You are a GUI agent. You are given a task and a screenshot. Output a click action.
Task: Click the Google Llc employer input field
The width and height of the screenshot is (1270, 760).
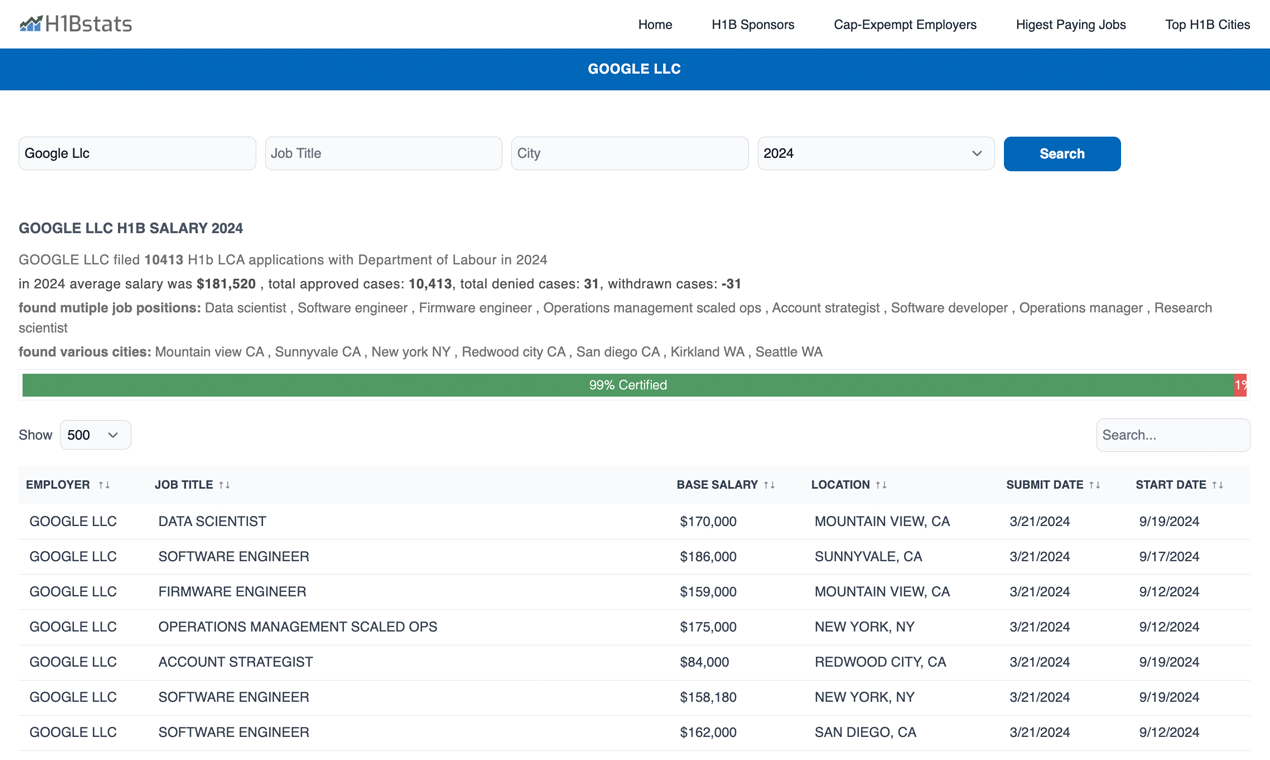pyautogui.click(x=137, y=154)
